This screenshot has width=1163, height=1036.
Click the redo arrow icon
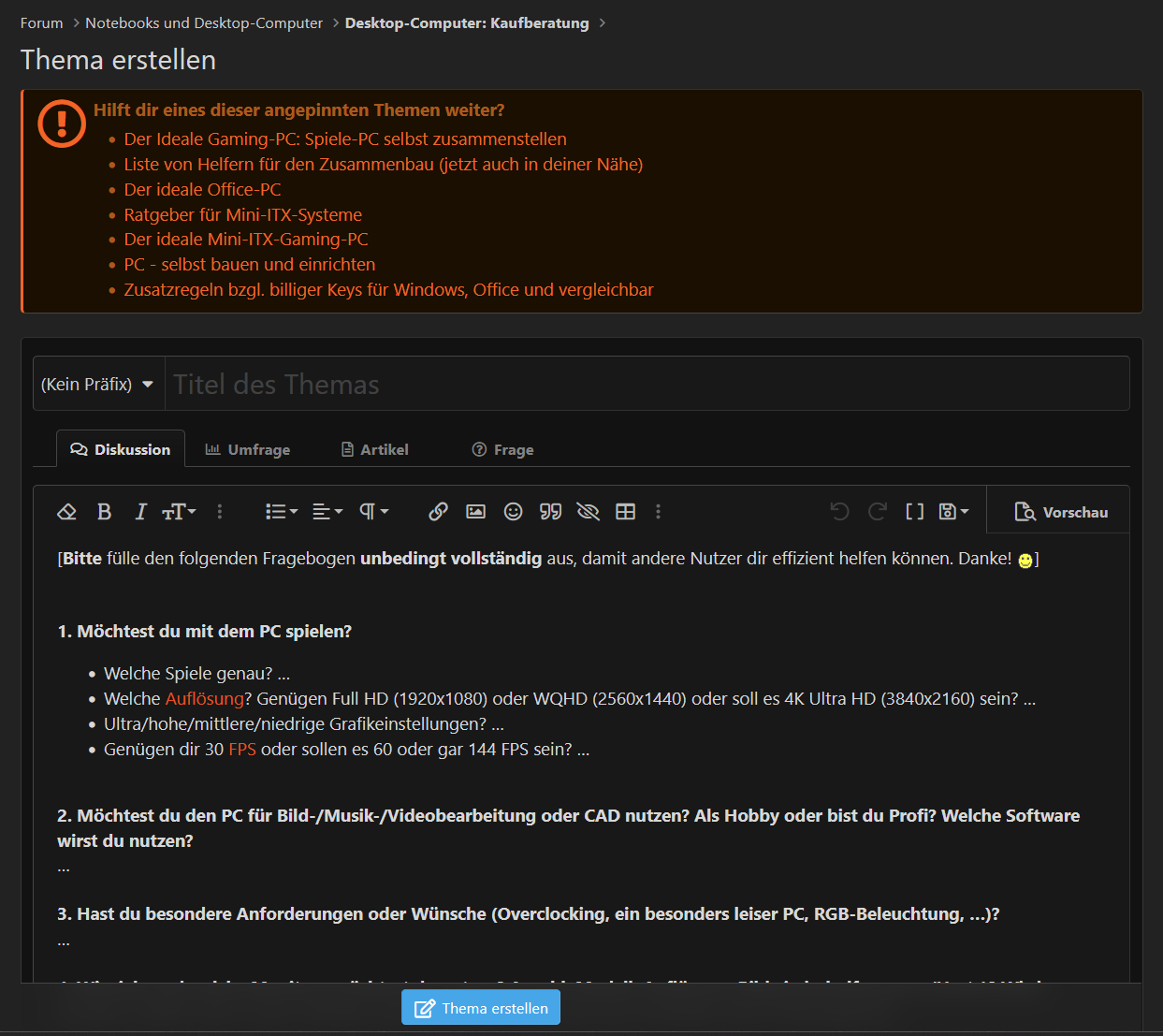pyautogui.click(x=878, y=512)
